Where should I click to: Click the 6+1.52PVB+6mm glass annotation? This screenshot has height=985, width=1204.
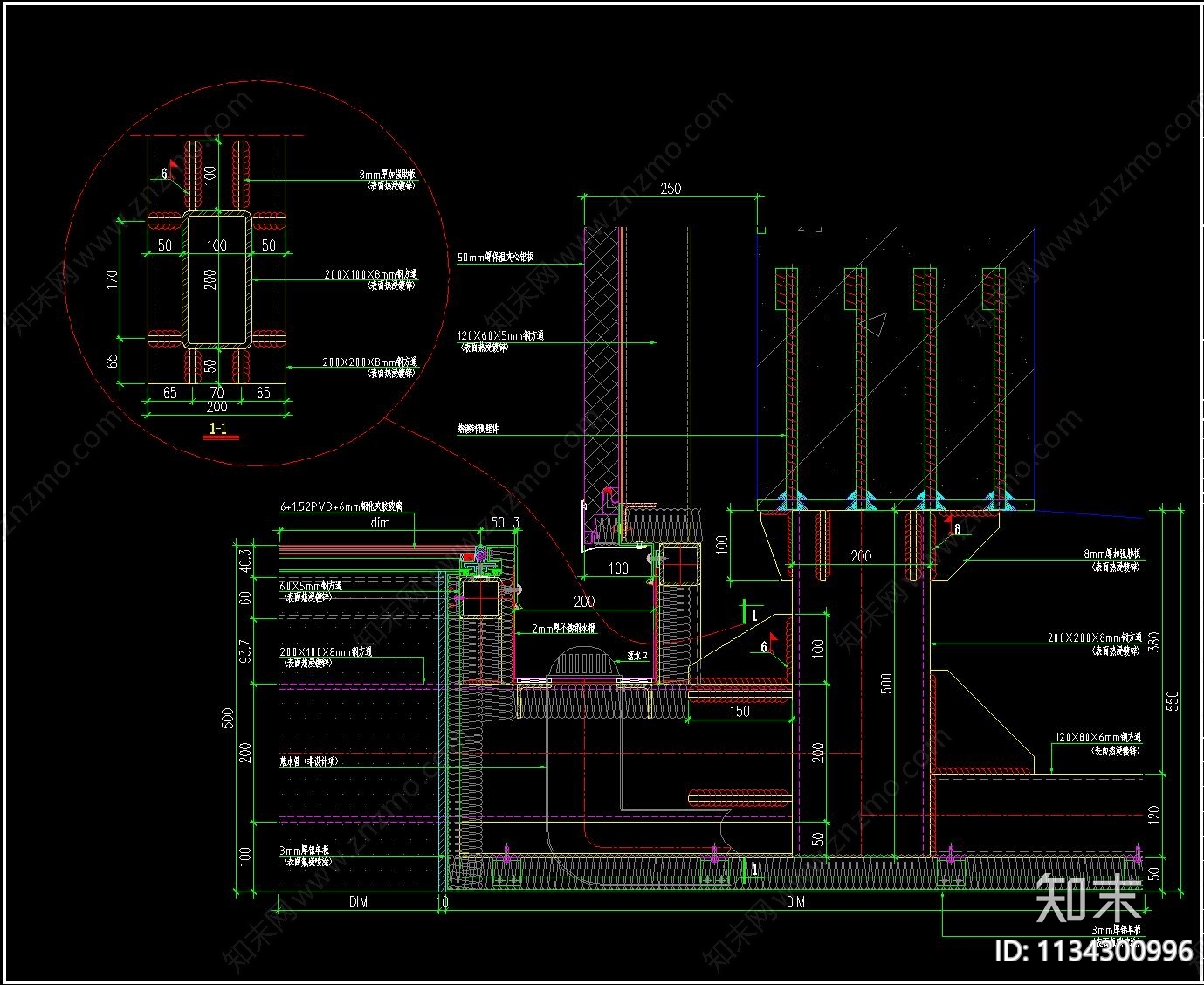tap(341, 506)
